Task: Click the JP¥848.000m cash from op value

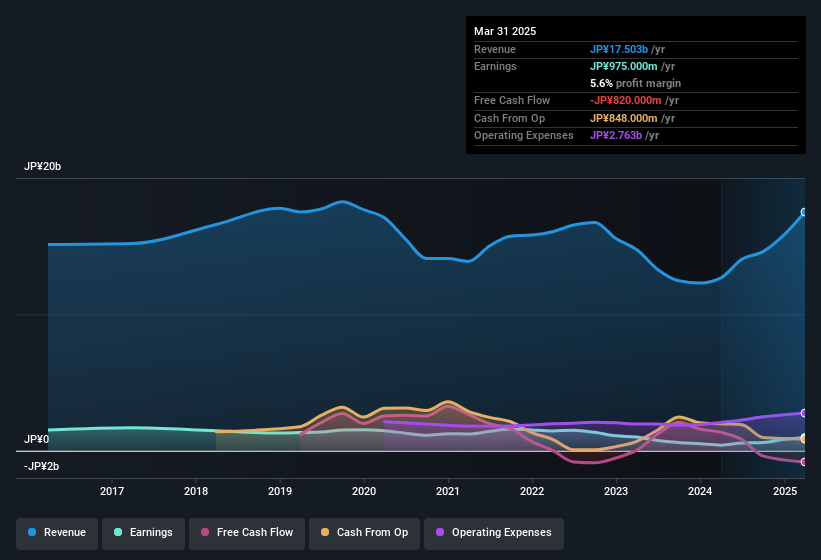Action: pyautogui.click(x=624, y=118)
